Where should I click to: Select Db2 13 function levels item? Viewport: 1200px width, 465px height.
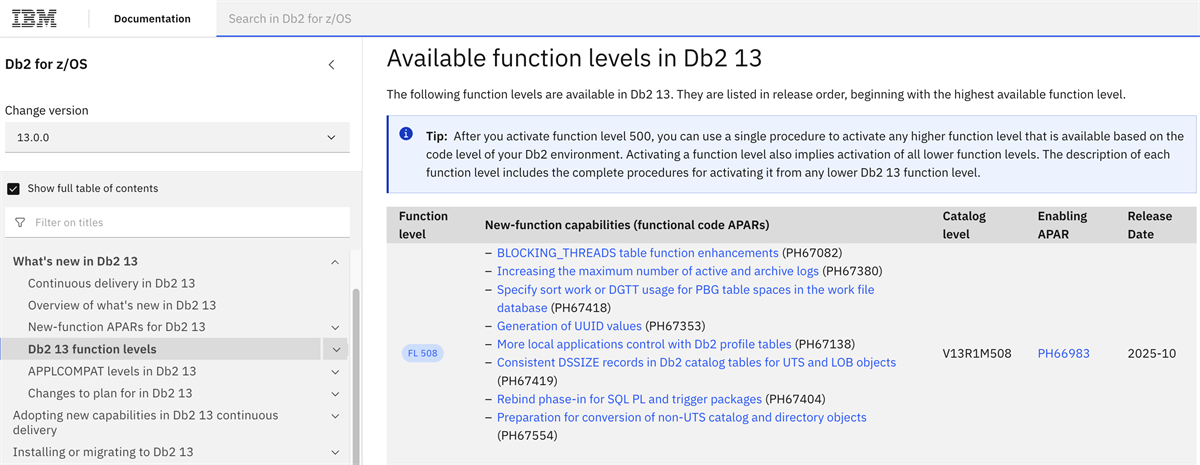92,349
